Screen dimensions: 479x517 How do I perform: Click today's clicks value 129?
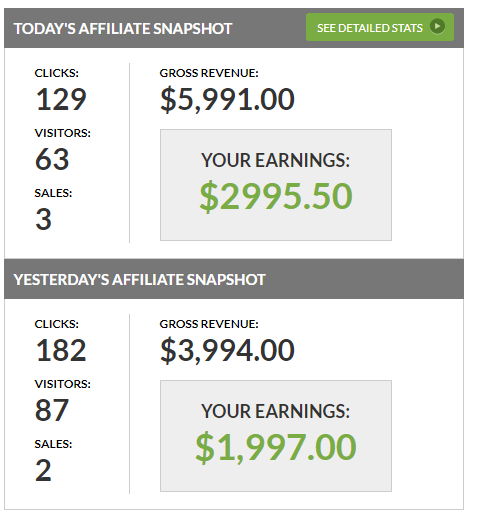click(x=61, y=99)
